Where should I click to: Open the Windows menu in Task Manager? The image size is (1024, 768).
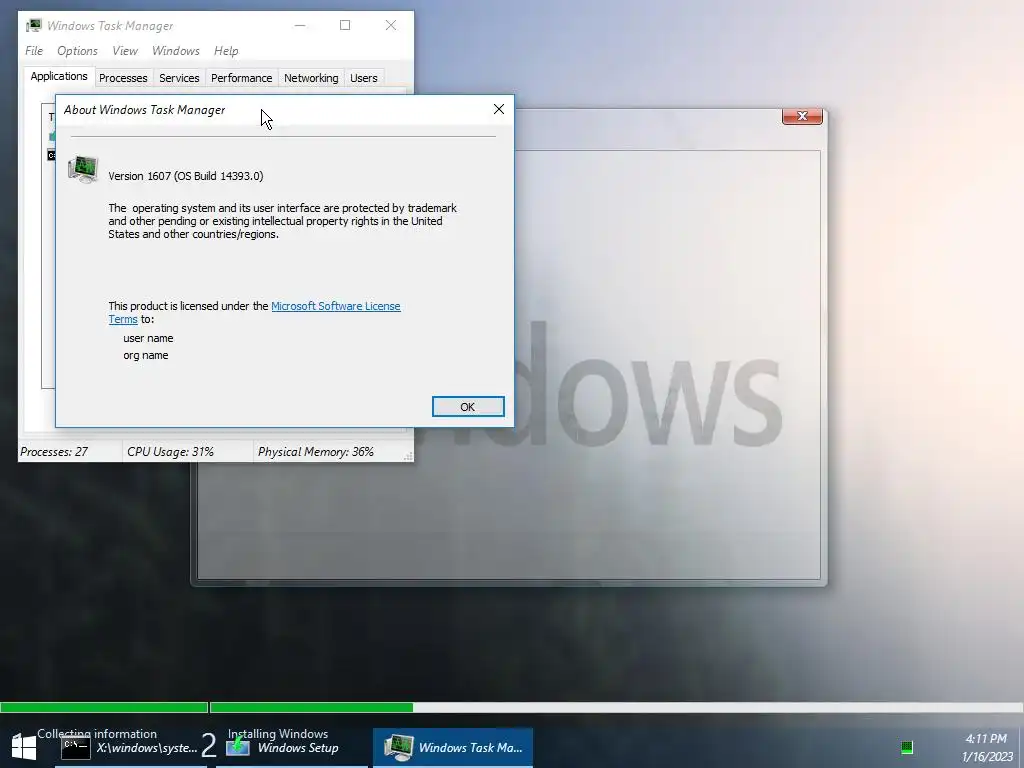coord(176,51)
